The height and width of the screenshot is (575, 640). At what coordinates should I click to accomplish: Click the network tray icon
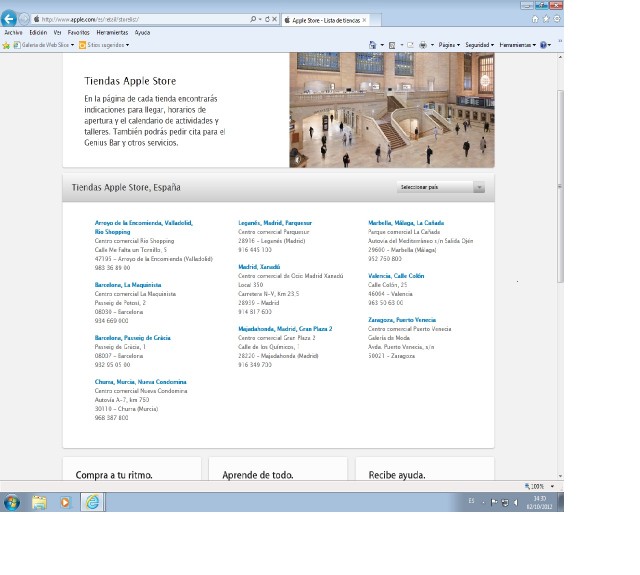505,502
